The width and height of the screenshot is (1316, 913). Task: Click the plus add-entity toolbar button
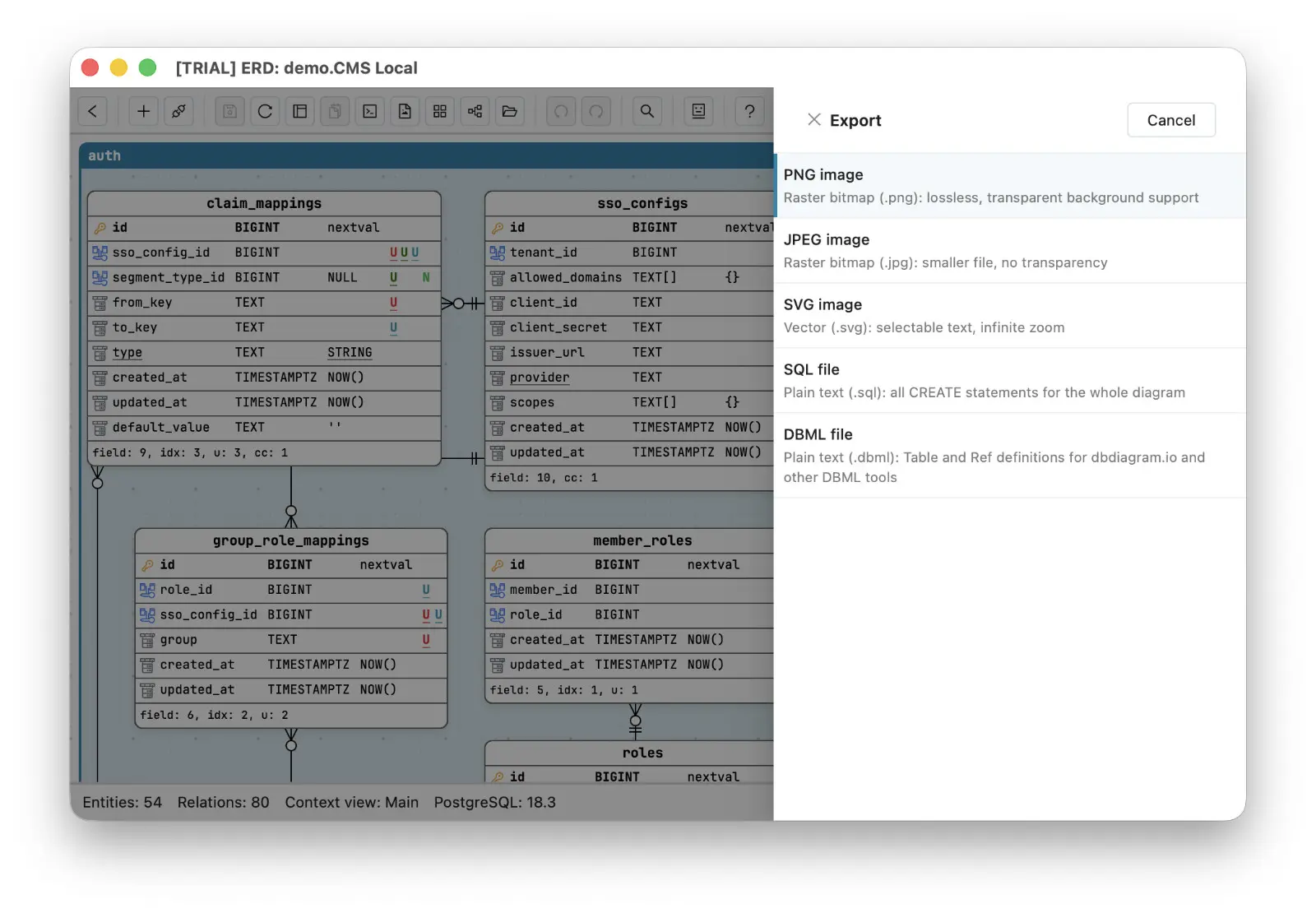(x=143, y=111)
